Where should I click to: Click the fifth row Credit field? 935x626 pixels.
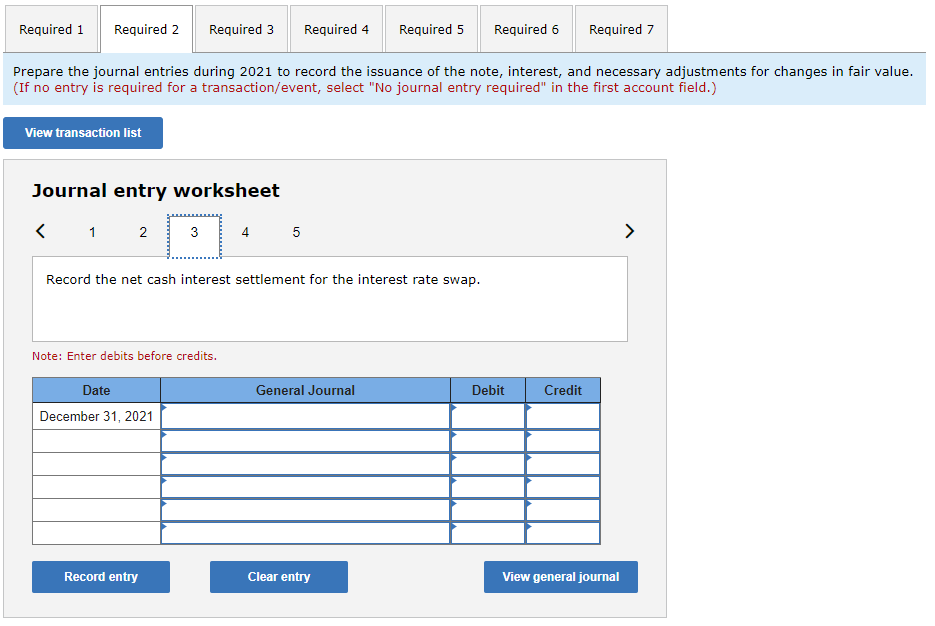[x=563, y=510]
